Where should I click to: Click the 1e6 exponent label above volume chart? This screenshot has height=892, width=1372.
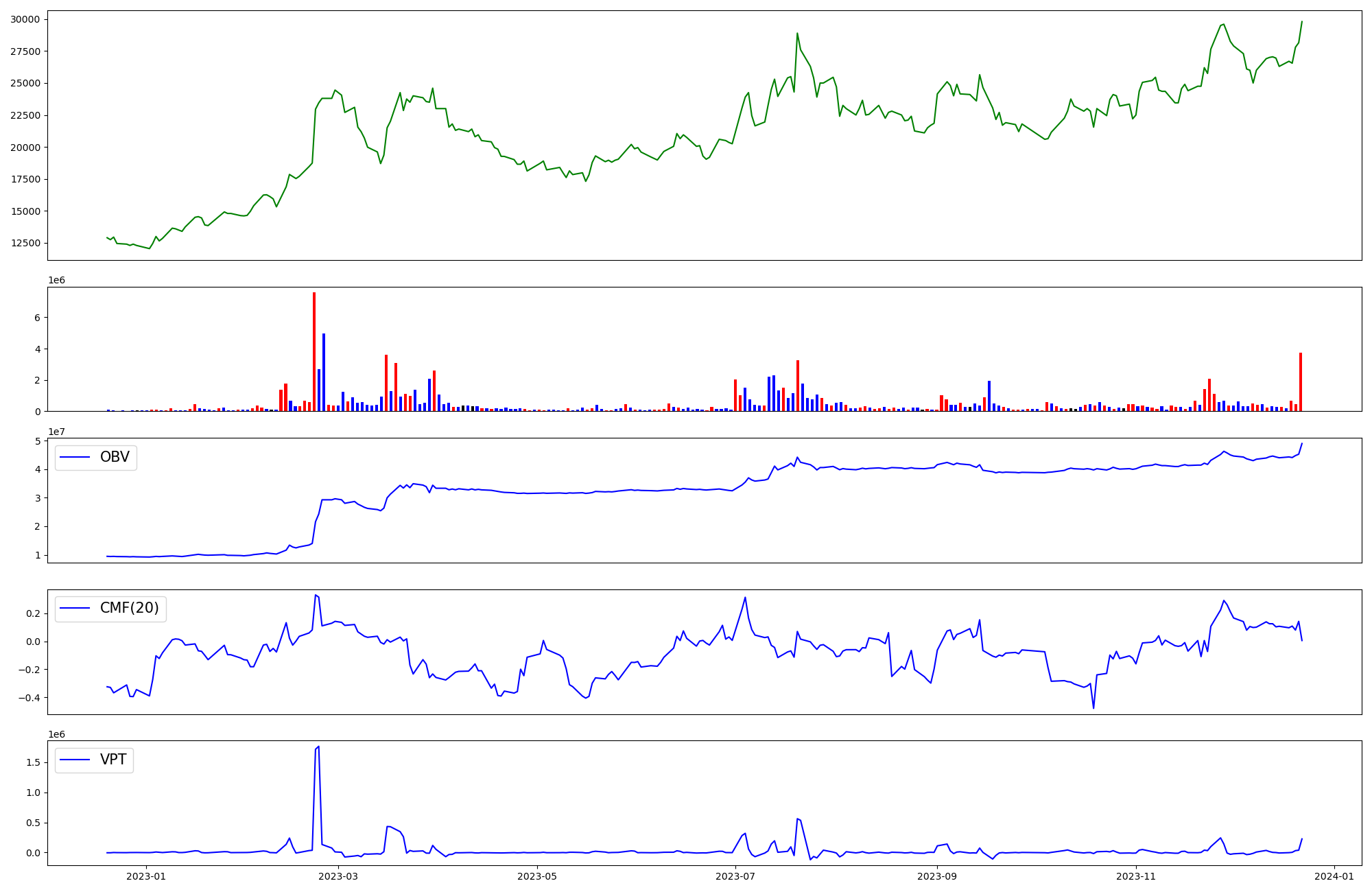(56, 280)
